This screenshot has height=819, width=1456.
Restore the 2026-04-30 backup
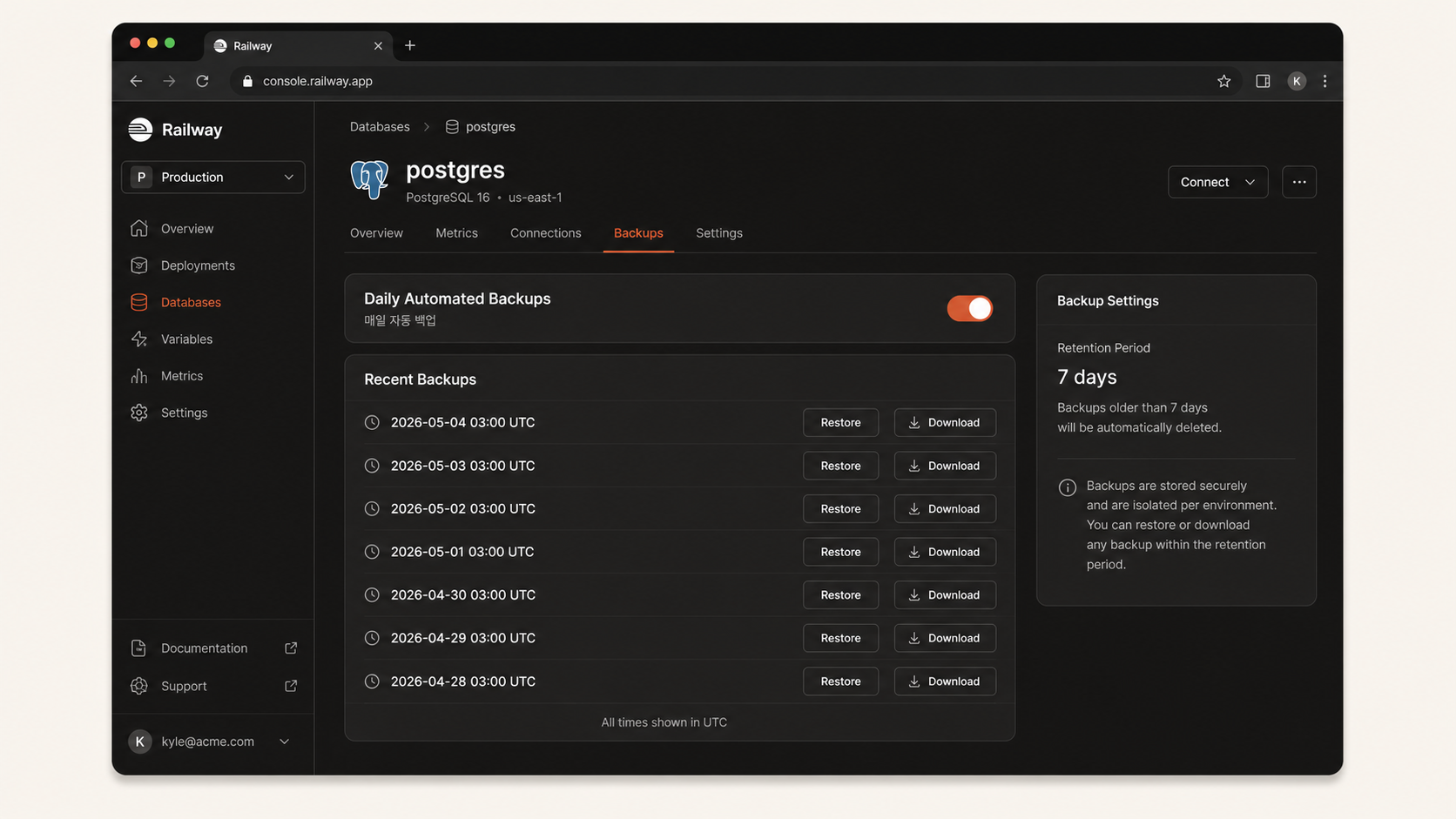(840, 595)
